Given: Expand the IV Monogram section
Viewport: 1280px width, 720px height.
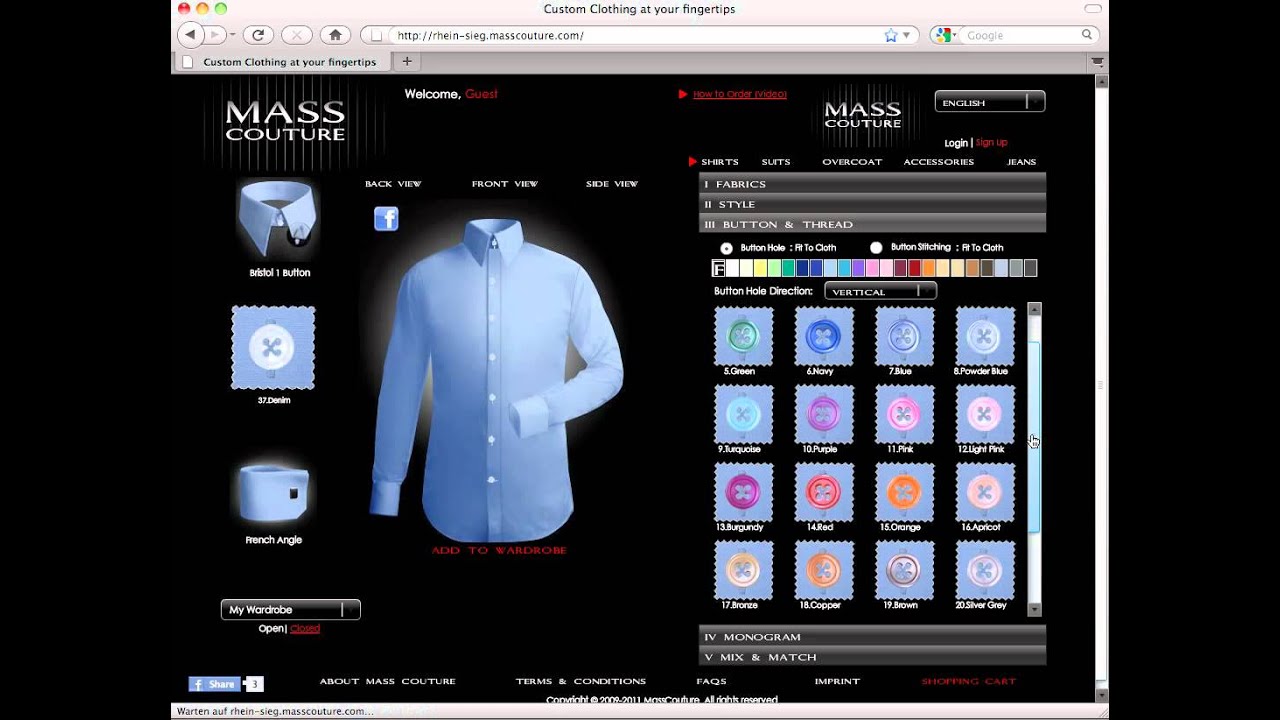Looking at the screenshot, I should click(872, 637).
